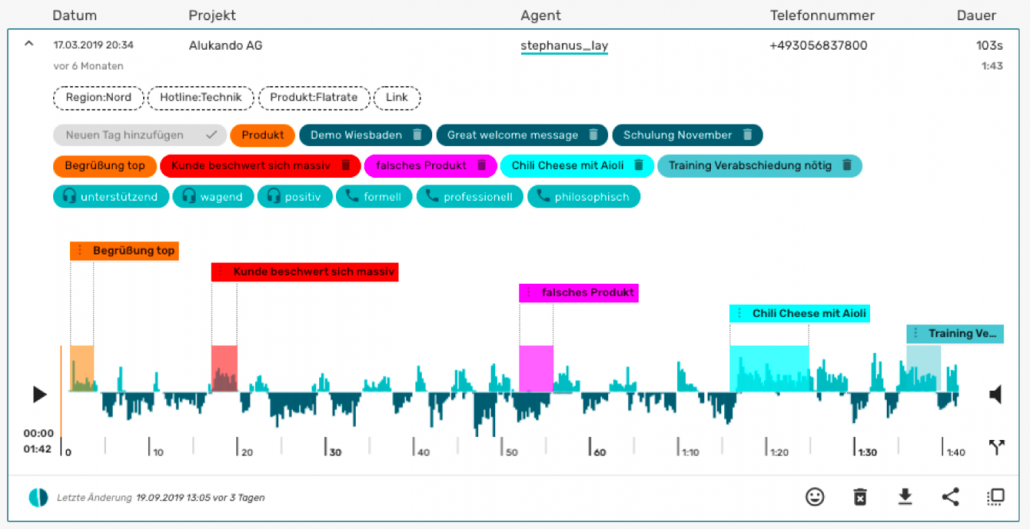Select the Hotline:Technik chip

200,98
